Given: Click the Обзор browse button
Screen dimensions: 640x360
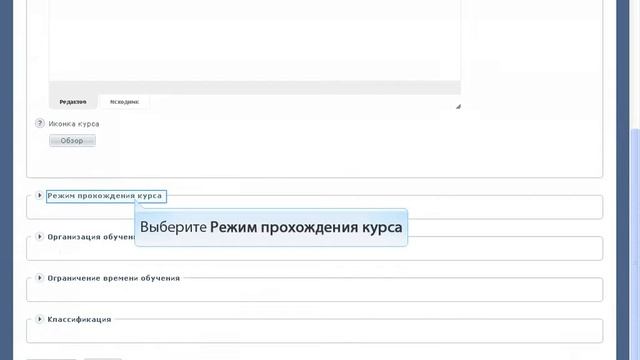Looking at the screenshot, I should (72, 140).
